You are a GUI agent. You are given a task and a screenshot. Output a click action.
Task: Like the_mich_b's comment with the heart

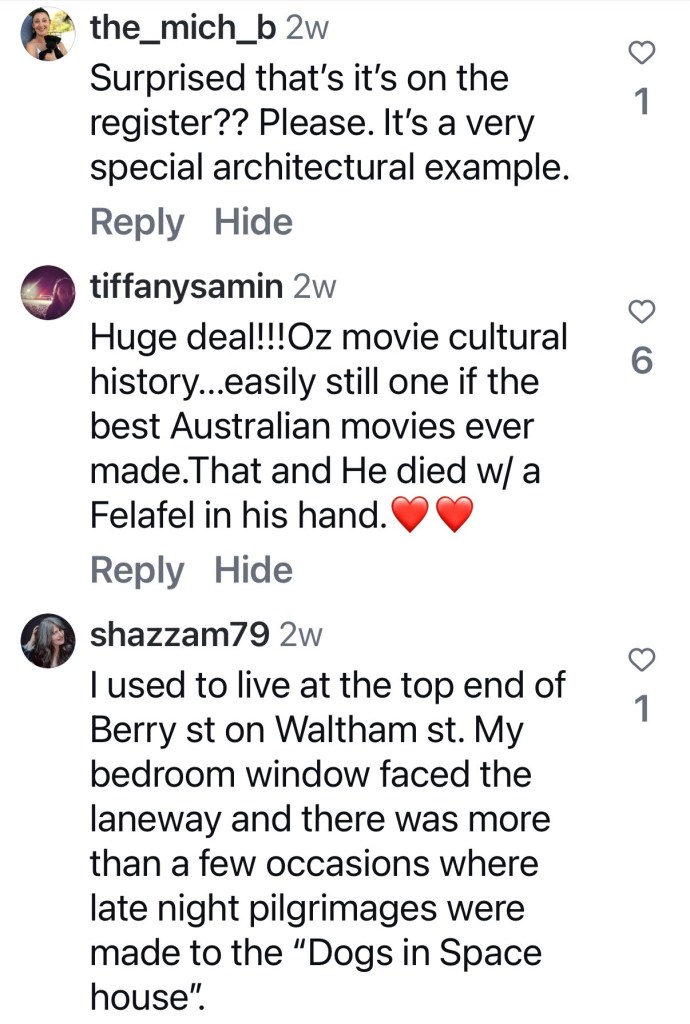(642, 52)
